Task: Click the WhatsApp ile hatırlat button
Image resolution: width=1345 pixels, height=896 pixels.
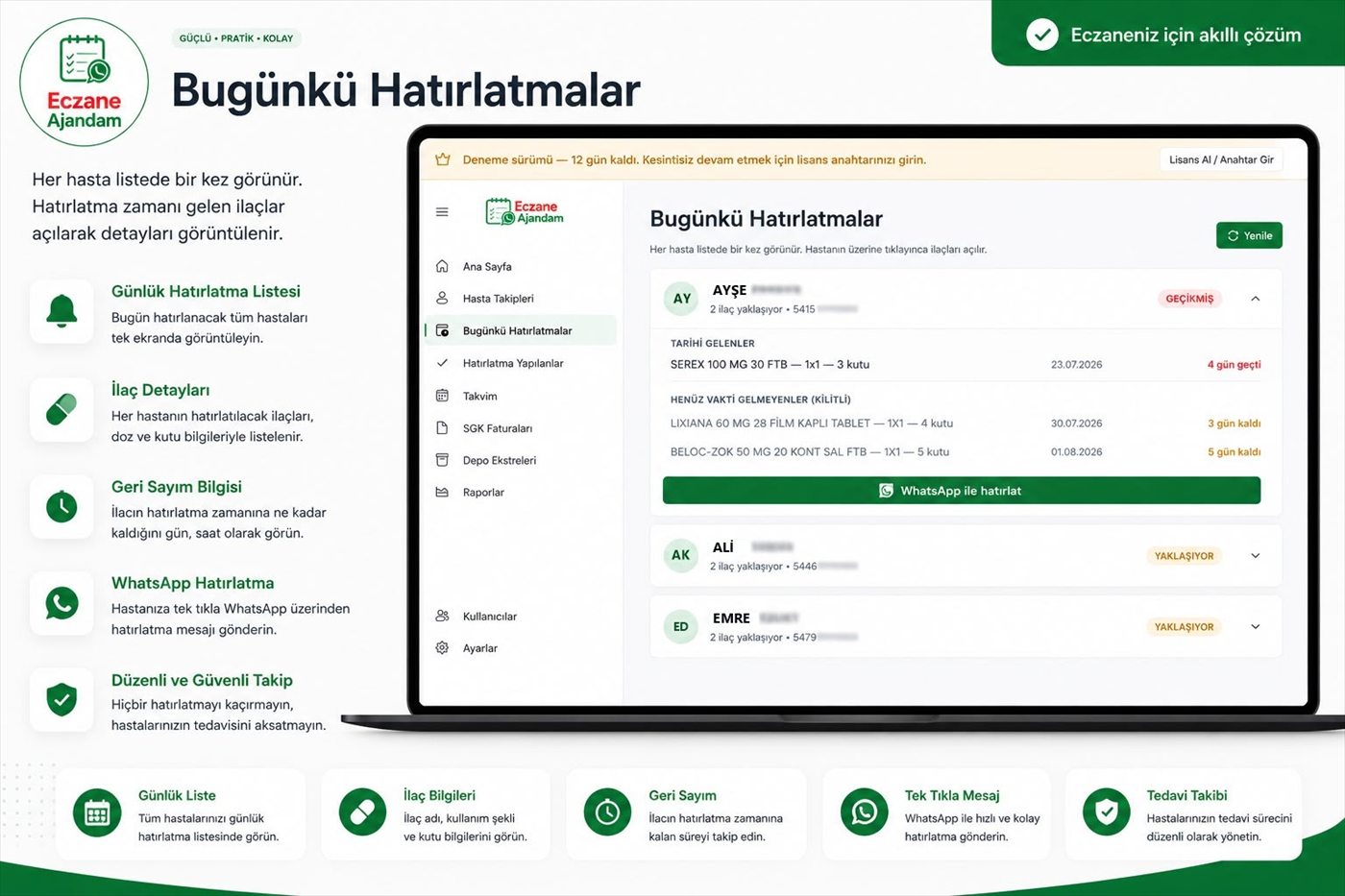Action: coord(962,491)
